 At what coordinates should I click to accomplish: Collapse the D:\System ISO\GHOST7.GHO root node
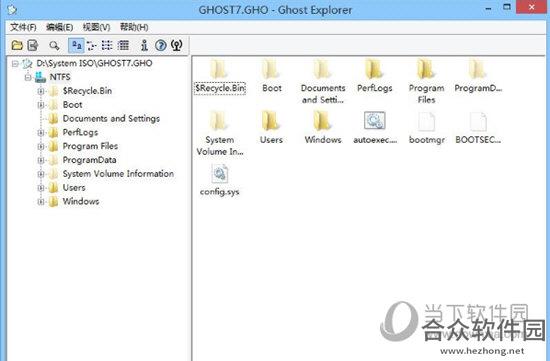point(15,63)
